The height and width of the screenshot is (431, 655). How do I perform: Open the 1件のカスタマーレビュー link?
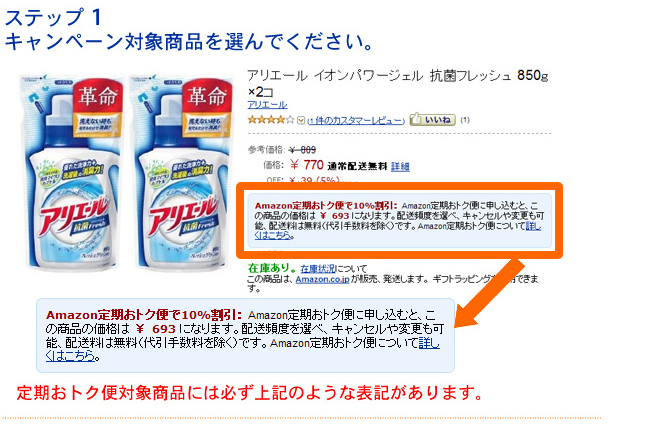pyautogui.click(x=356, y=121)
